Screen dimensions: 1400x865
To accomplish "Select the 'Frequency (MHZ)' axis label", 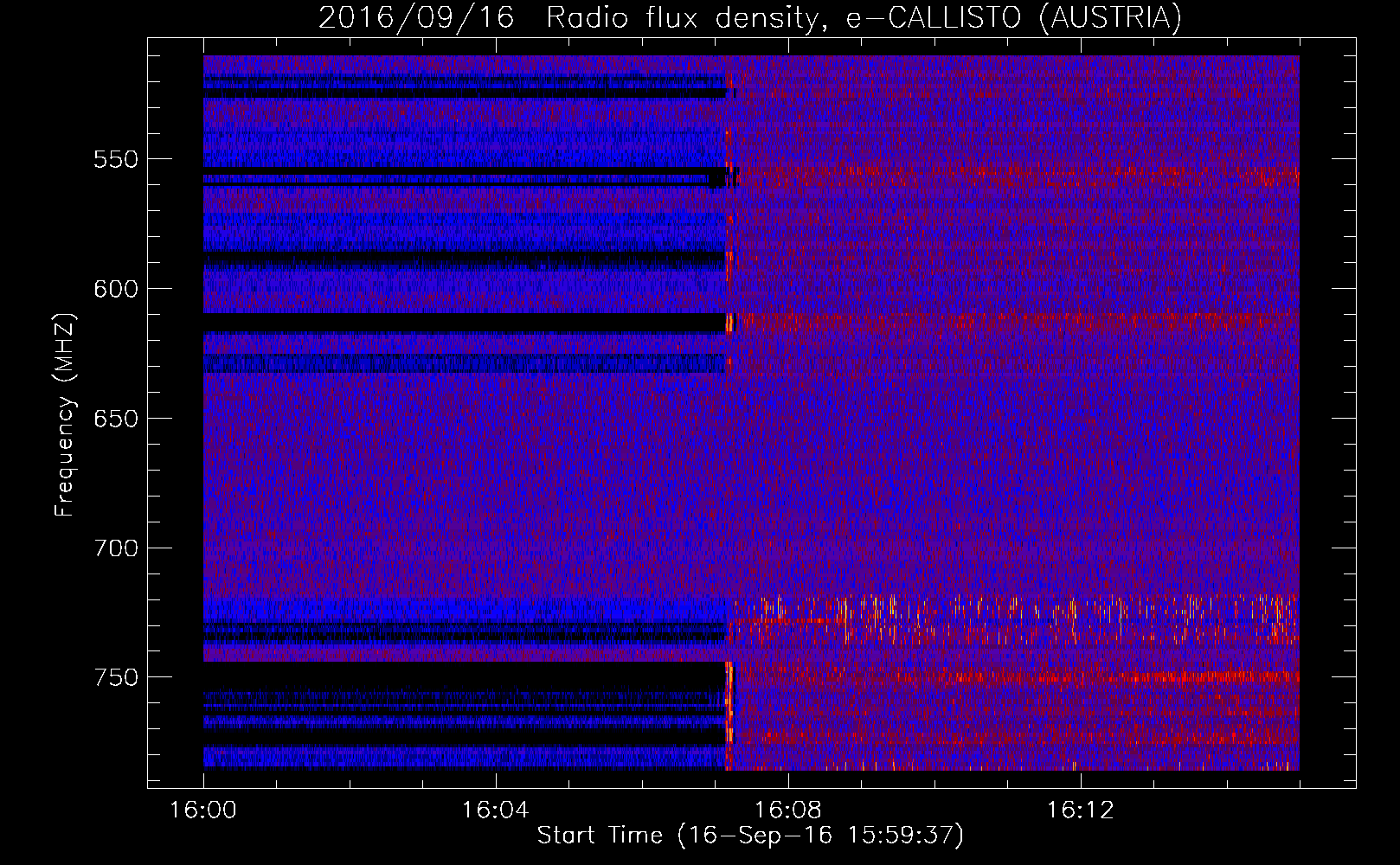I will coord(65,414).
